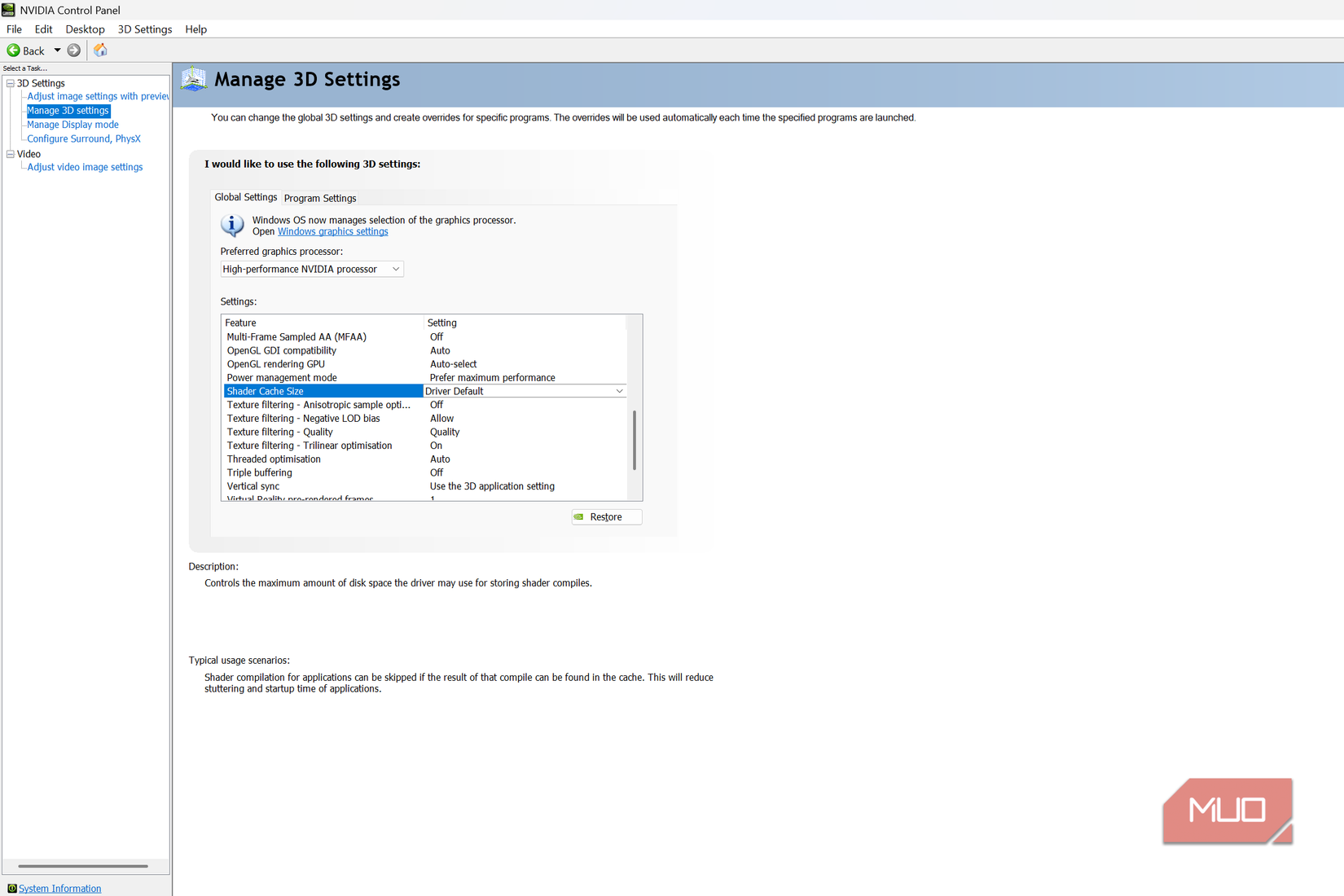Click the settings list vertical scrollbar thumb
The width and height of the screenshot is (1344, 896).
634,440
